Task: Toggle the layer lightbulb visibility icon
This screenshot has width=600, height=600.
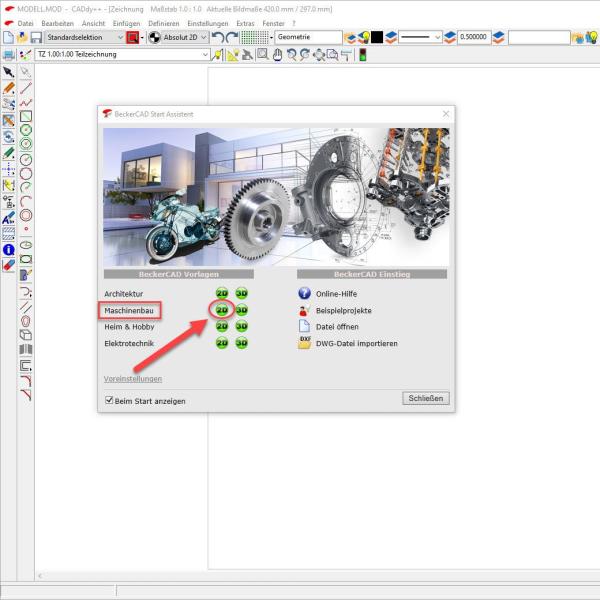Action: 365,38
